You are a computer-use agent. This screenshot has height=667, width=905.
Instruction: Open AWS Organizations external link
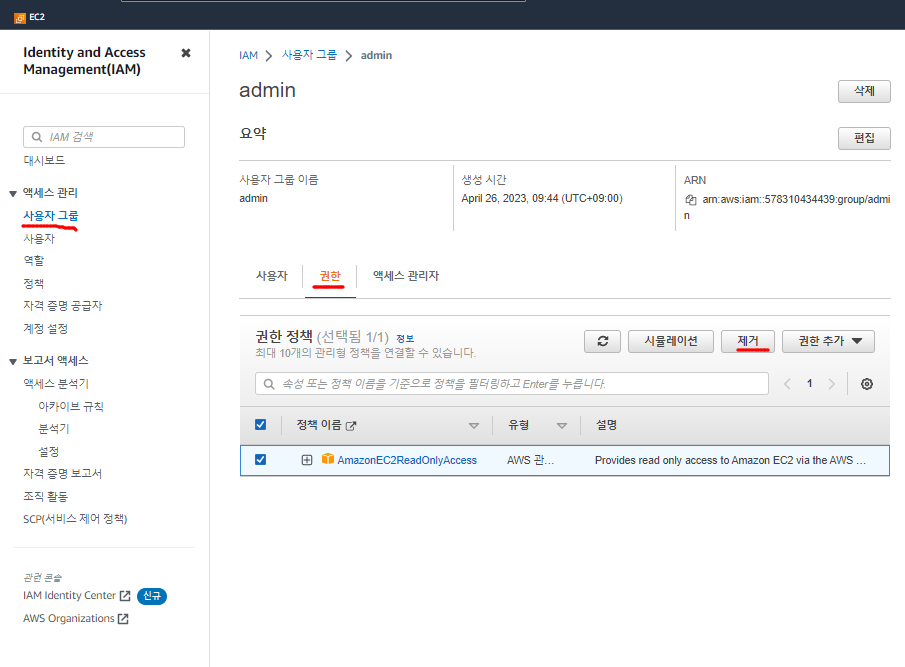[x=69, y=619]
